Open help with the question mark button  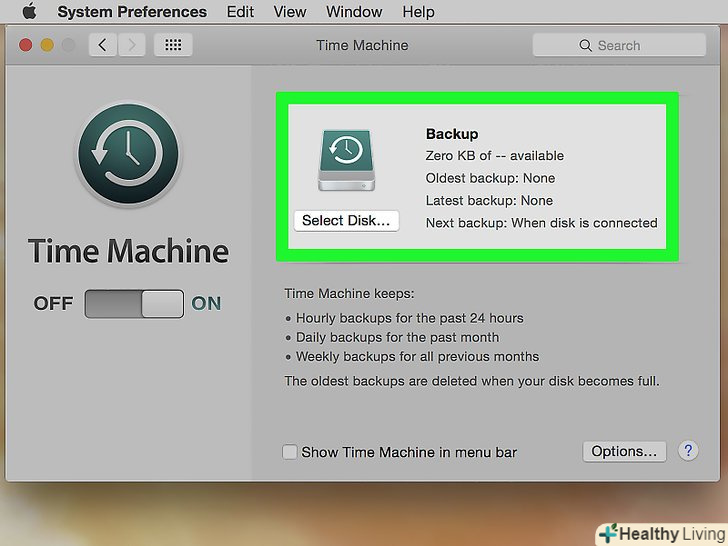687,451
